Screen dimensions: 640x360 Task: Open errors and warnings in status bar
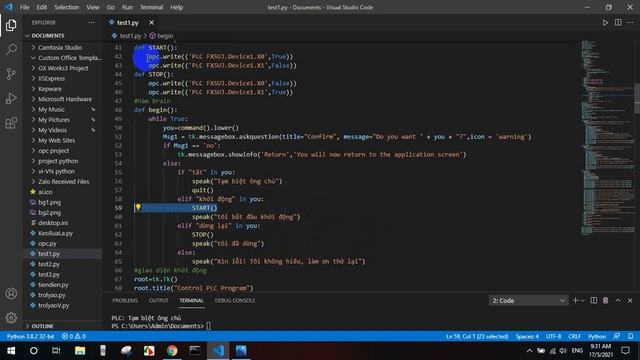point(74,336)
